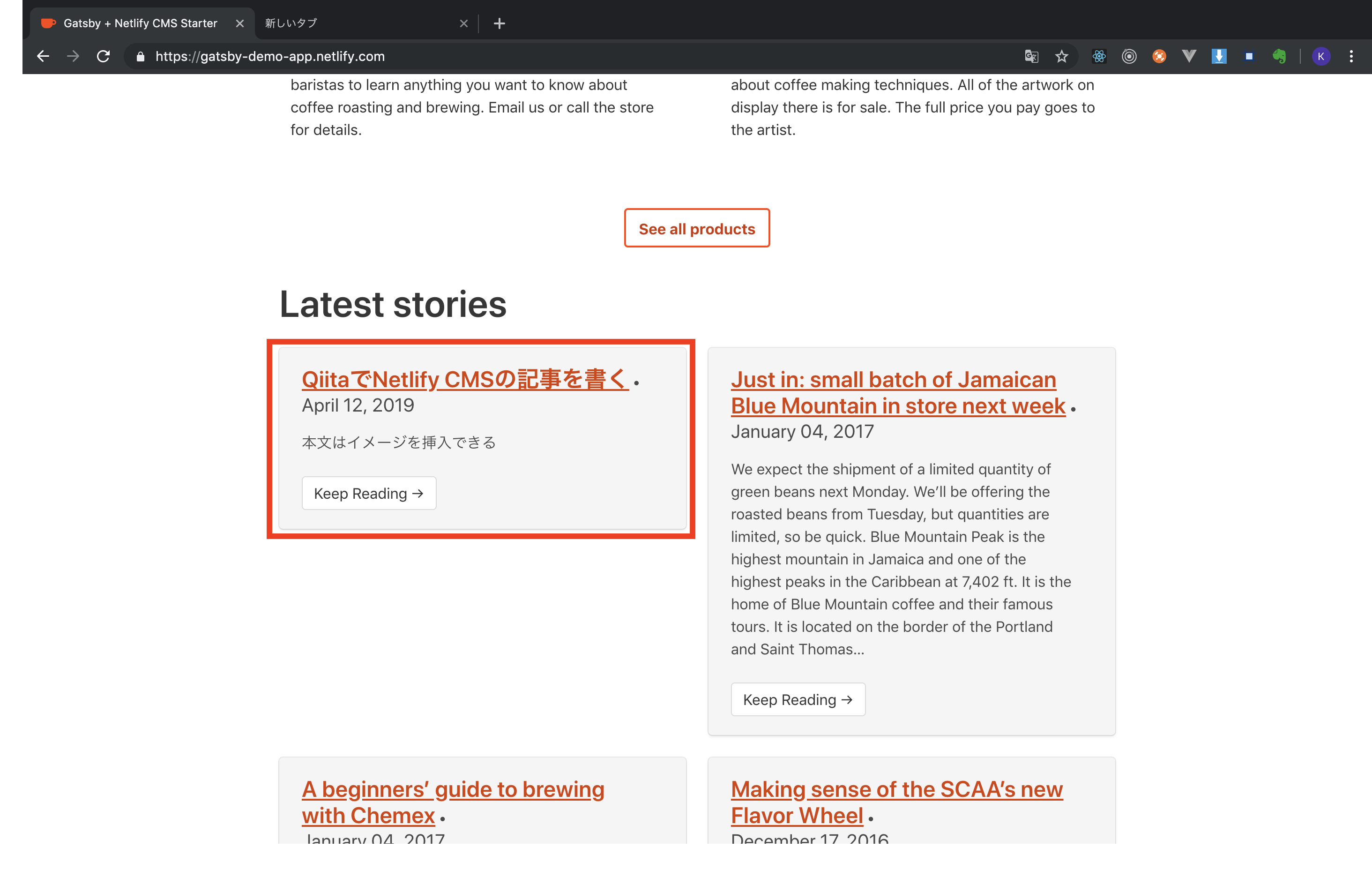This screenshot has width=1372, height=870.
Task: Open the Vue devtools extension icon
Action: coord(1188,56)
